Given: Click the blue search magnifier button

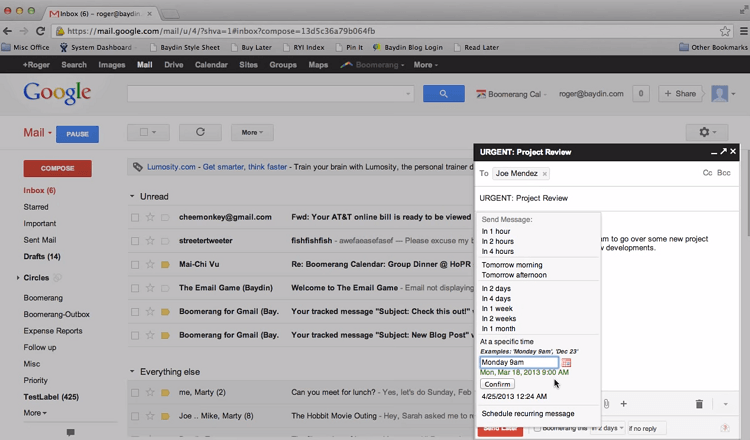Looking at the screenshot, I should 443,94.
